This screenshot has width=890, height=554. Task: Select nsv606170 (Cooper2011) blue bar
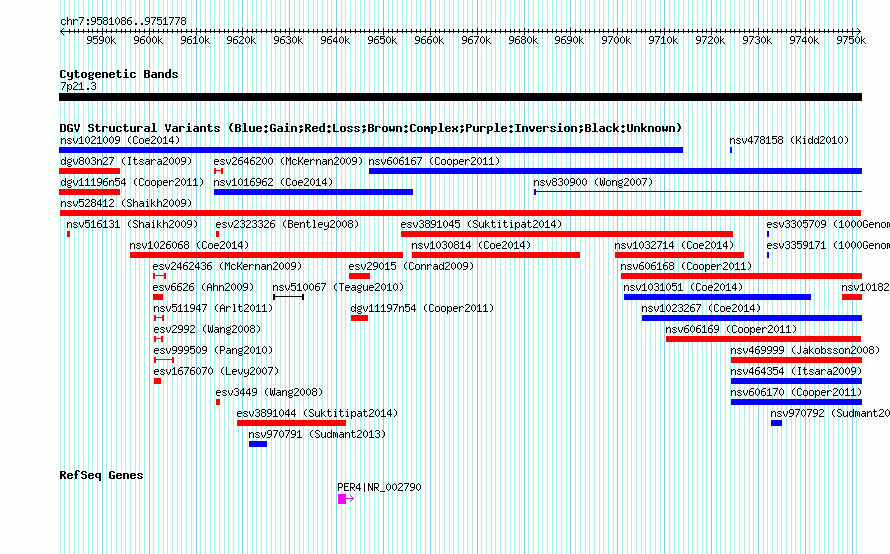coord(796,402)
